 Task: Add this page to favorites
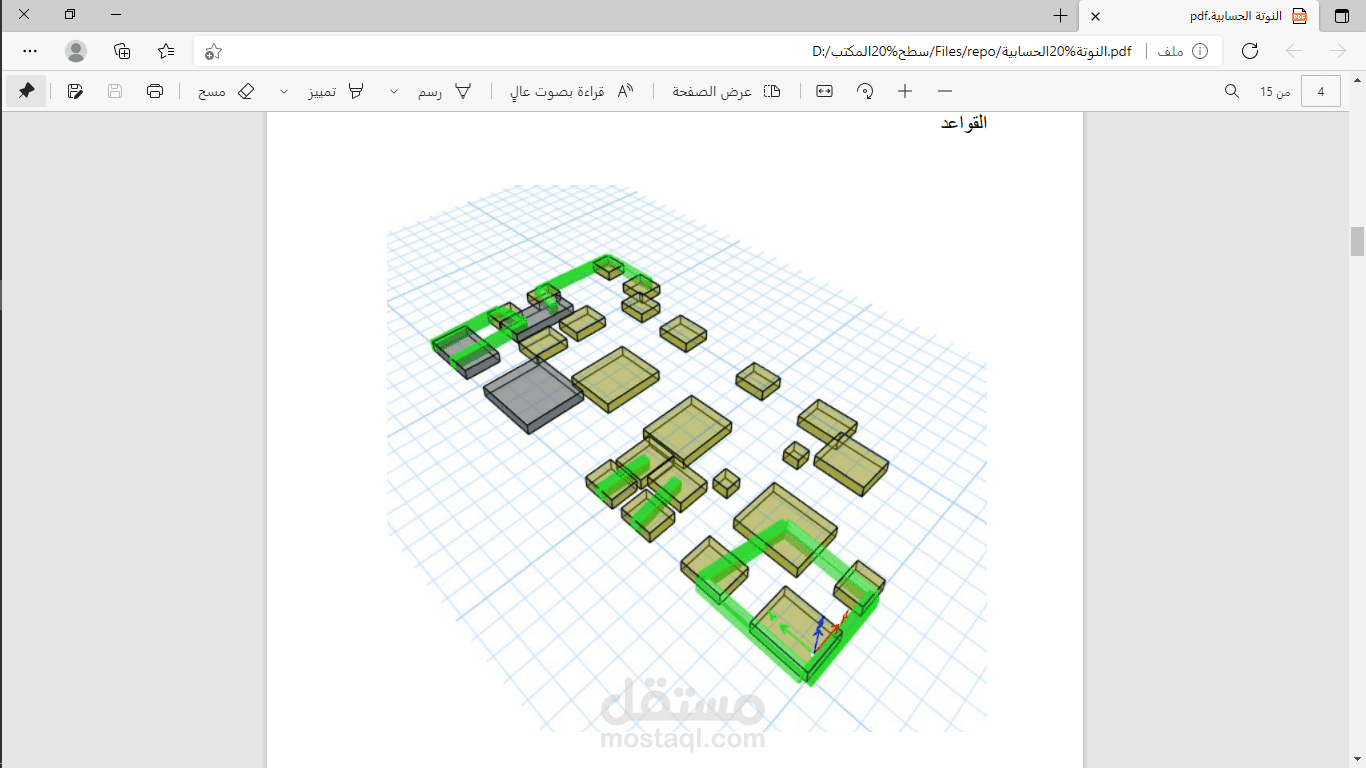click(x=212, y=51)
